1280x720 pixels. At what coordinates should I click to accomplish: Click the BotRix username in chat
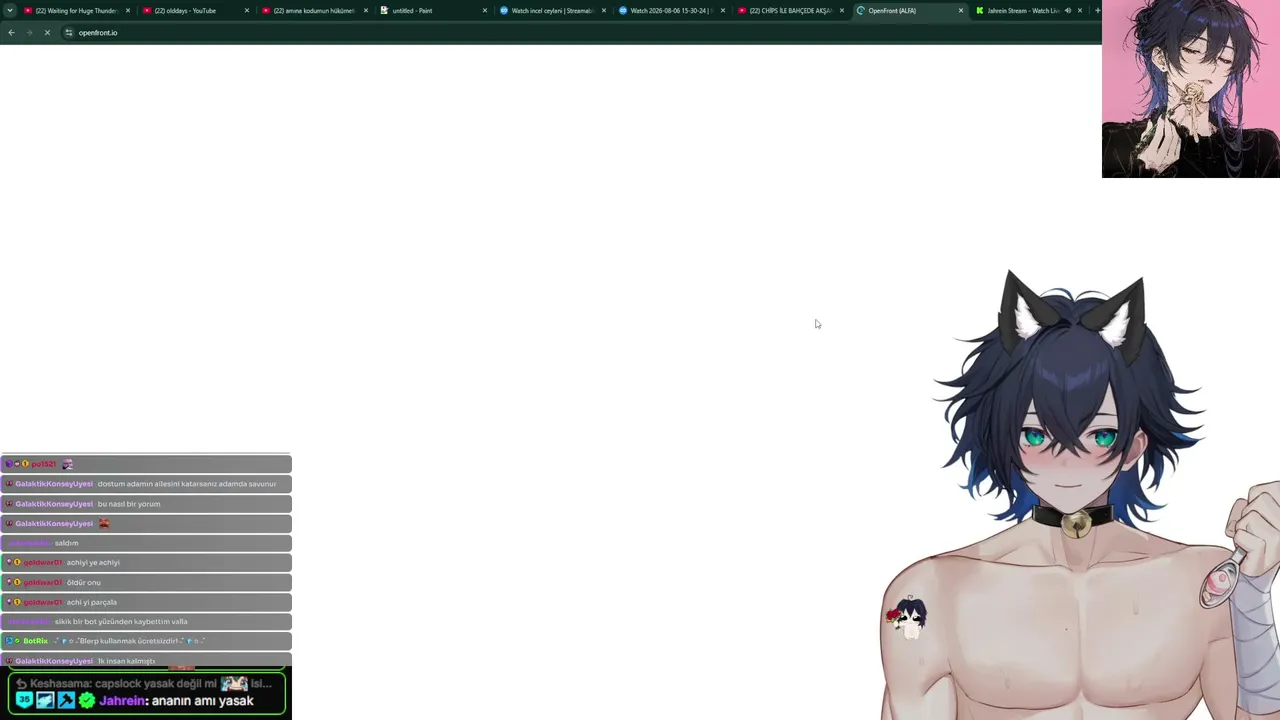click(35, 641)
